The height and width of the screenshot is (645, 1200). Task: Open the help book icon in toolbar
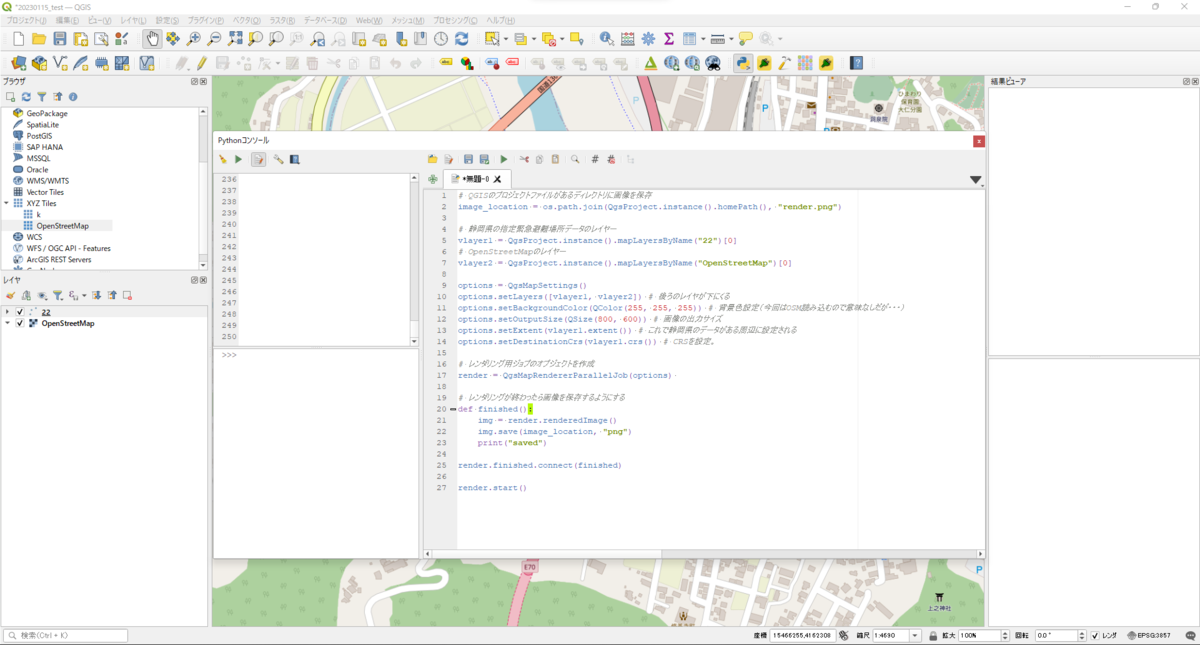point(857,63)
